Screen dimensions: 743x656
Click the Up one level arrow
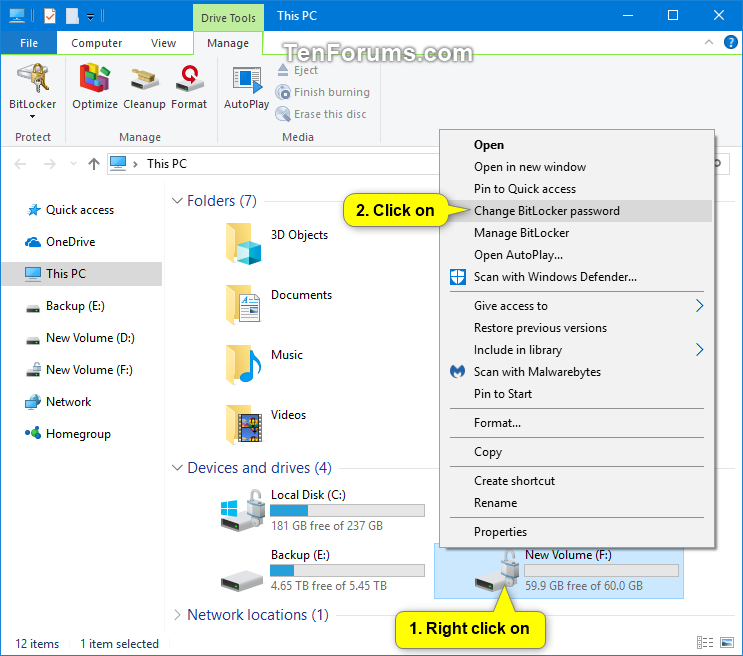coord(94,164)
